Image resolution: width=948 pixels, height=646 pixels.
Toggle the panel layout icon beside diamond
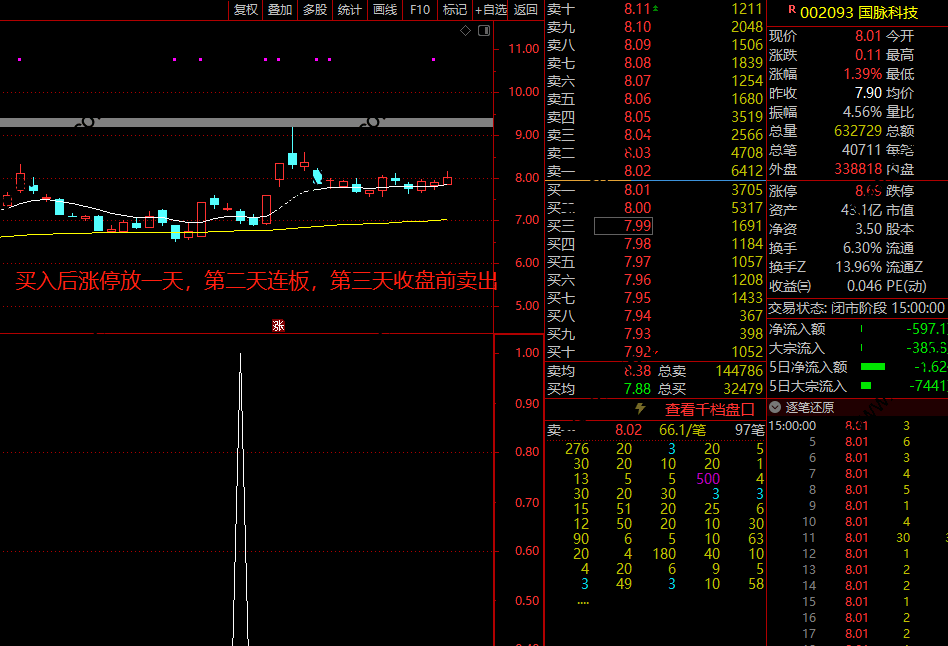(484, 30)
